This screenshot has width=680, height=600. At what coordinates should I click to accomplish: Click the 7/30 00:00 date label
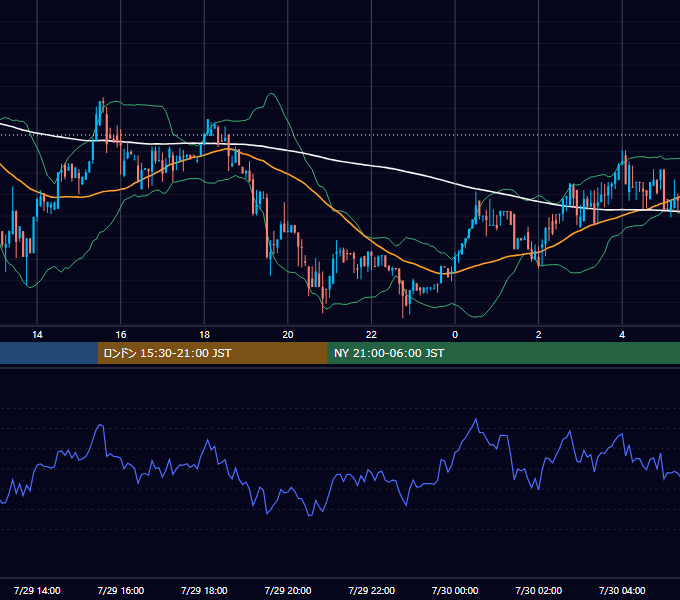click(x=455, y=590)
